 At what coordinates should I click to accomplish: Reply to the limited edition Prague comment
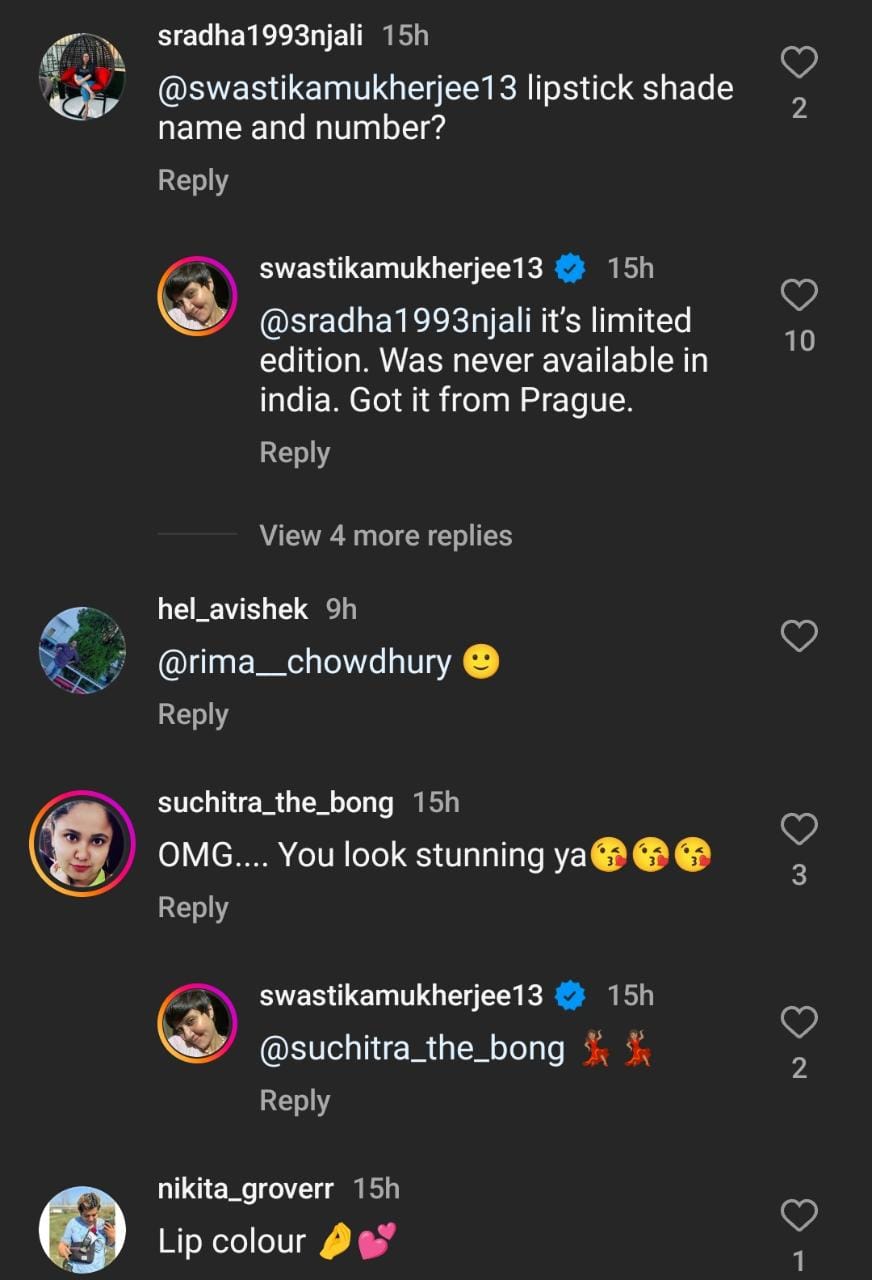(294, 453)
